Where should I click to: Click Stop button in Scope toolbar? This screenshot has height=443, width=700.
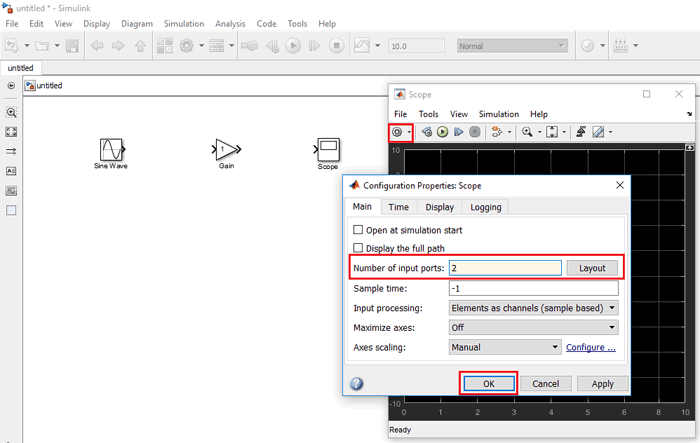(475, 132)
